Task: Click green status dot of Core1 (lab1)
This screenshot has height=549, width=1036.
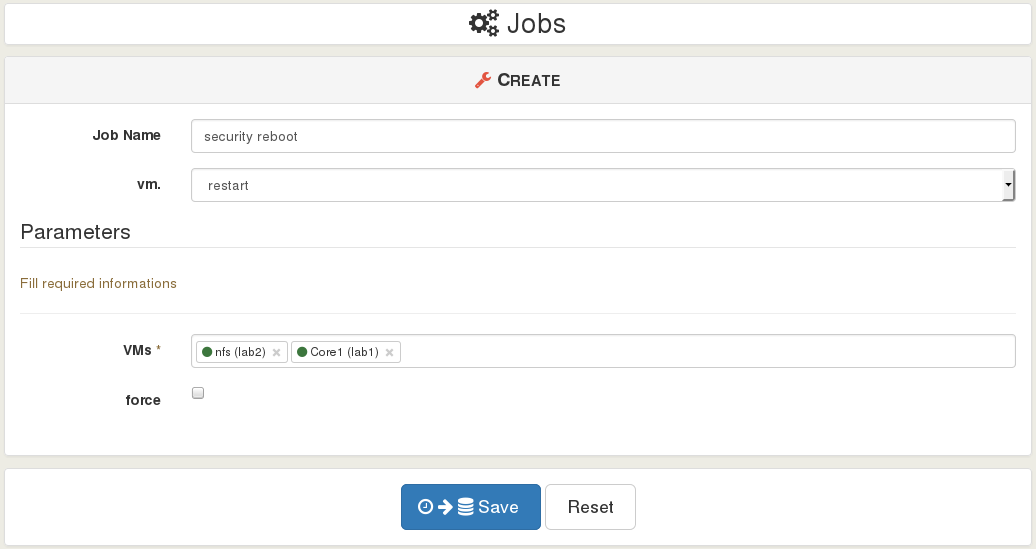Action: [302, 352]
